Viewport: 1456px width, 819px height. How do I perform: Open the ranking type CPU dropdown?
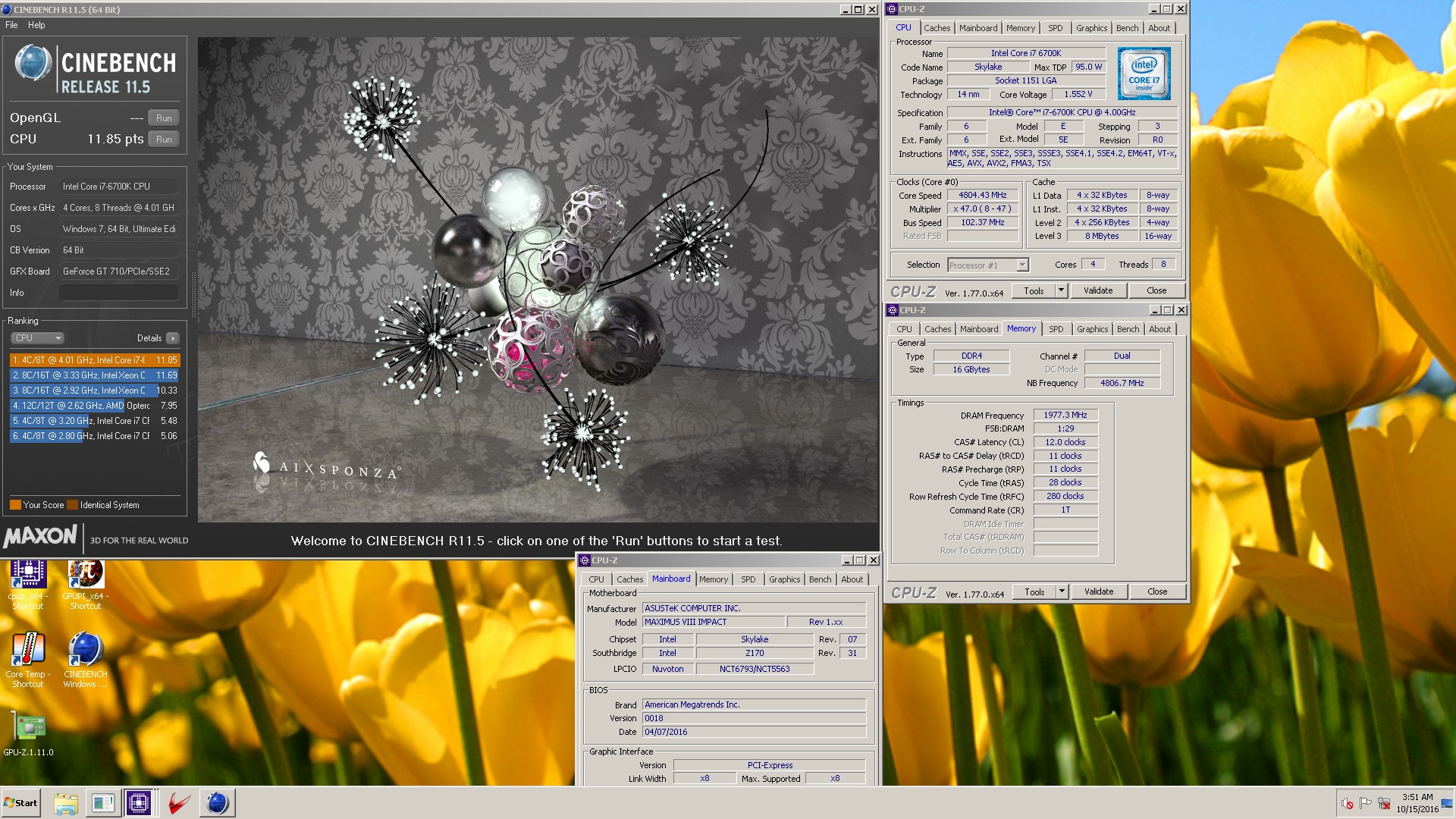coord(36,338)
